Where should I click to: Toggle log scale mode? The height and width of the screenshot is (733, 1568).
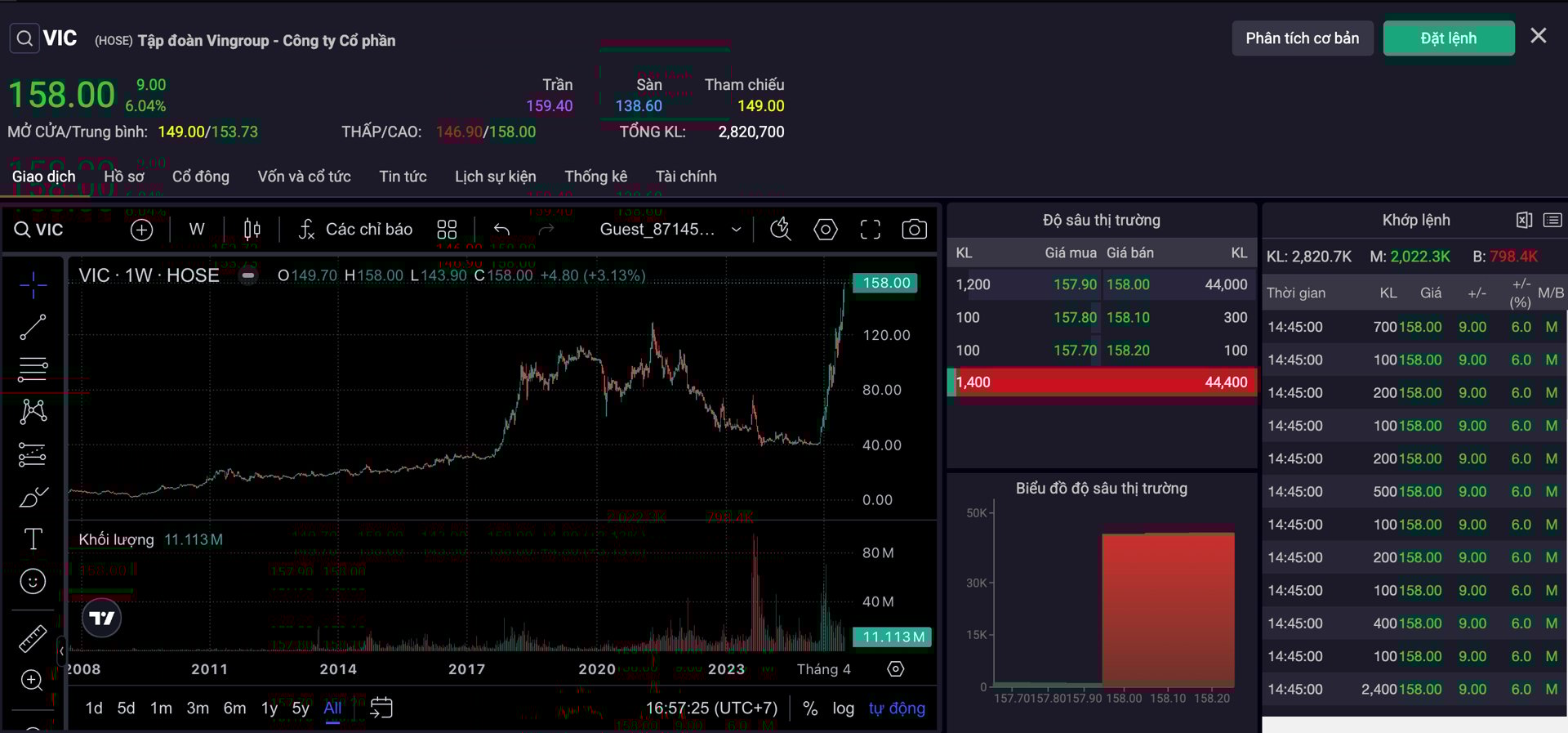pyautogui.click(x=844, y=708)
